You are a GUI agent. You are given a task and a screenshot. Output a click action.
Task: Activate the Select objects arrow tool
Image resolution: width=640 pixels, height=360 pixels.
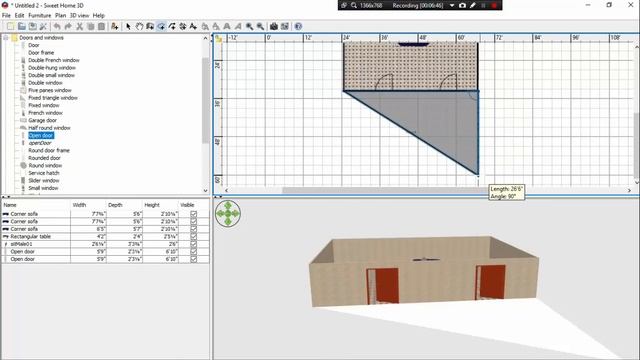coord(129,26)
